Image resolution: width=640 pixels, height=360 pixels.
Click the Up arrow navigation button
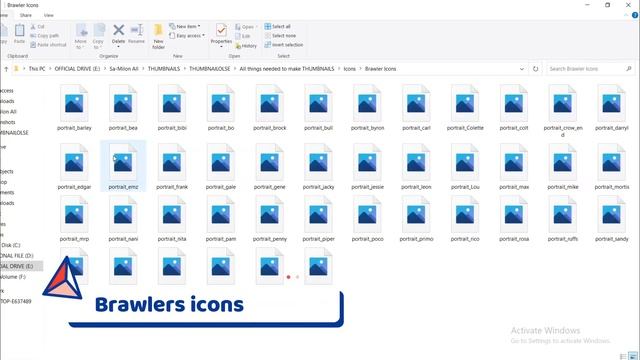pos(6,69)
